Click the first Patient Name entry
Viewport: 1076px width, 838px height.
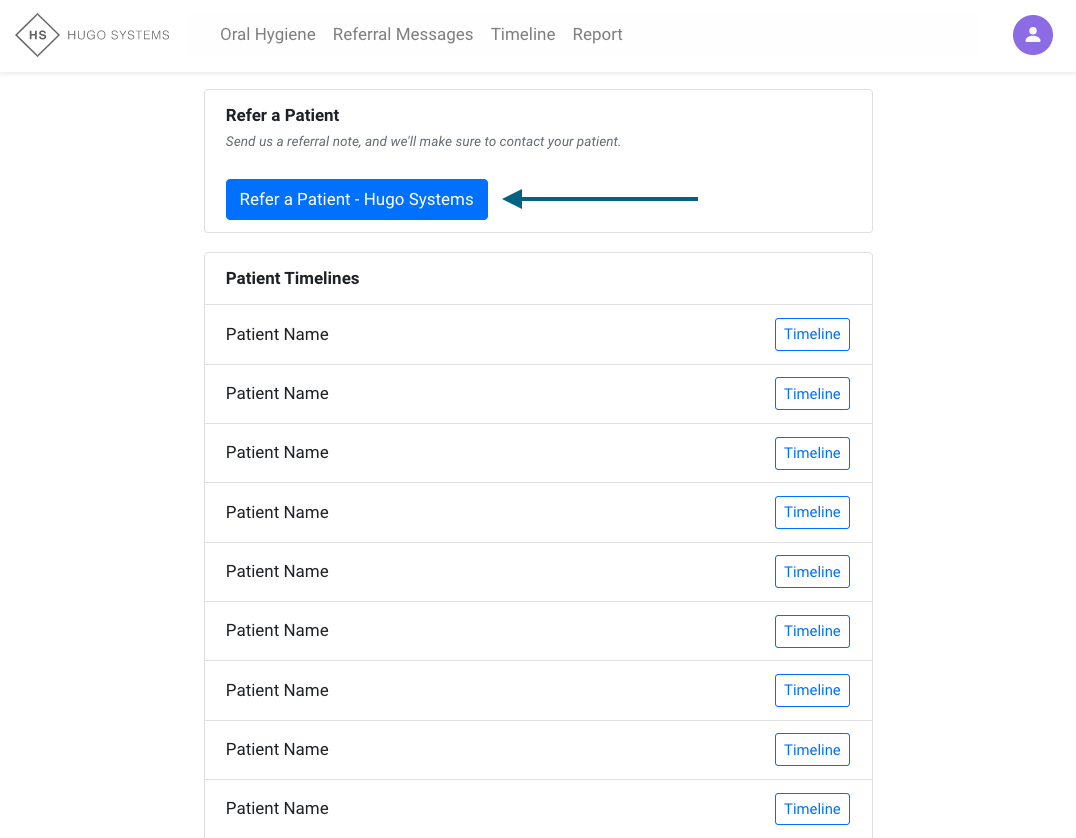(x=277, y=335)
